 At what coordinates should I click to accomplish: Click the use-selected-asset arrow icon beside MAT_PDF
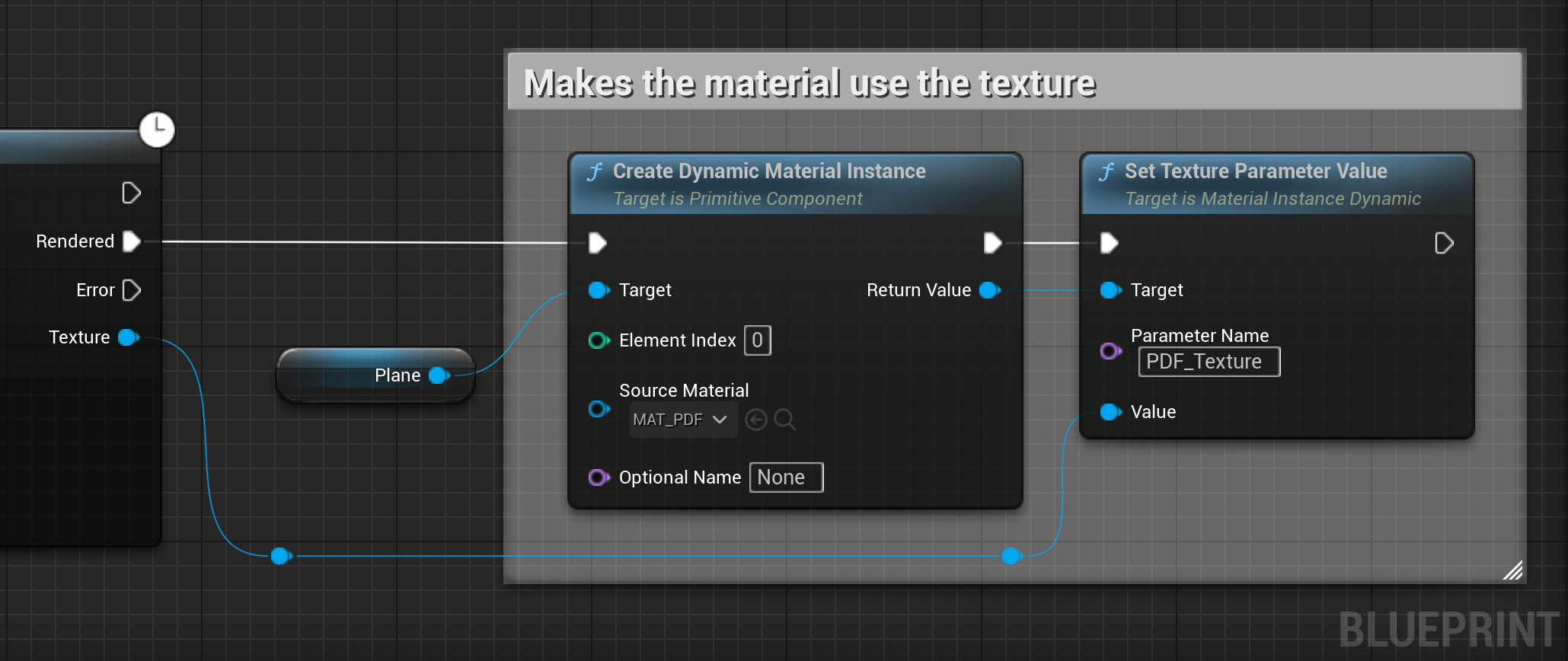(x=755, y=420)
